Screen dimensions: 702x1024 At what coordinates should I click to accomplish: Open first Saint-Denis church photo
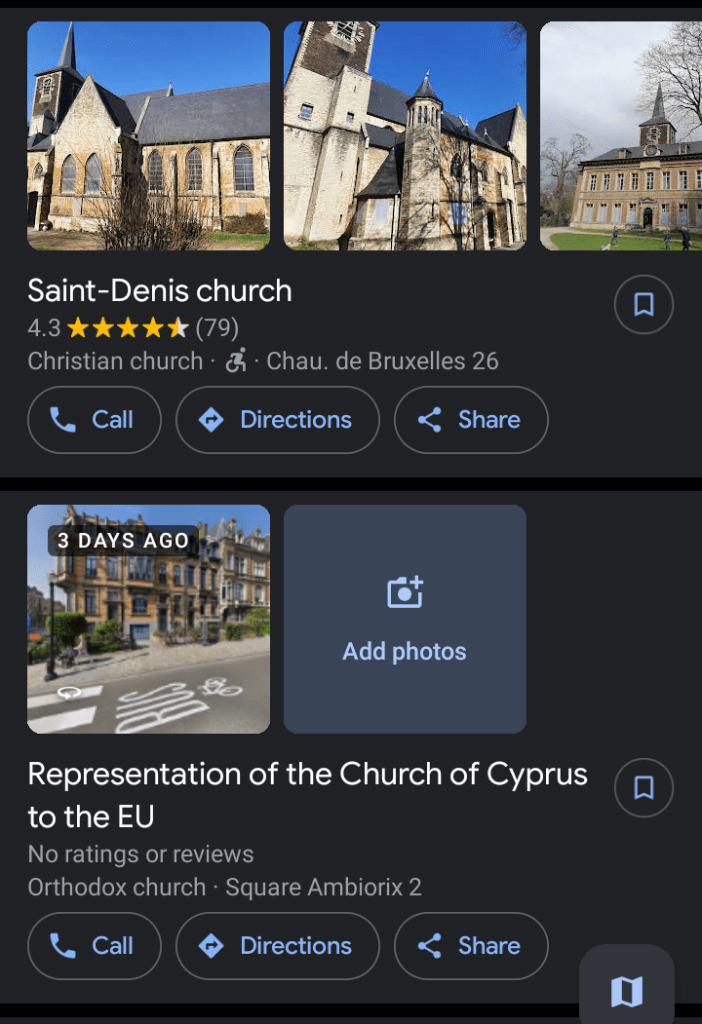(148, 136)
